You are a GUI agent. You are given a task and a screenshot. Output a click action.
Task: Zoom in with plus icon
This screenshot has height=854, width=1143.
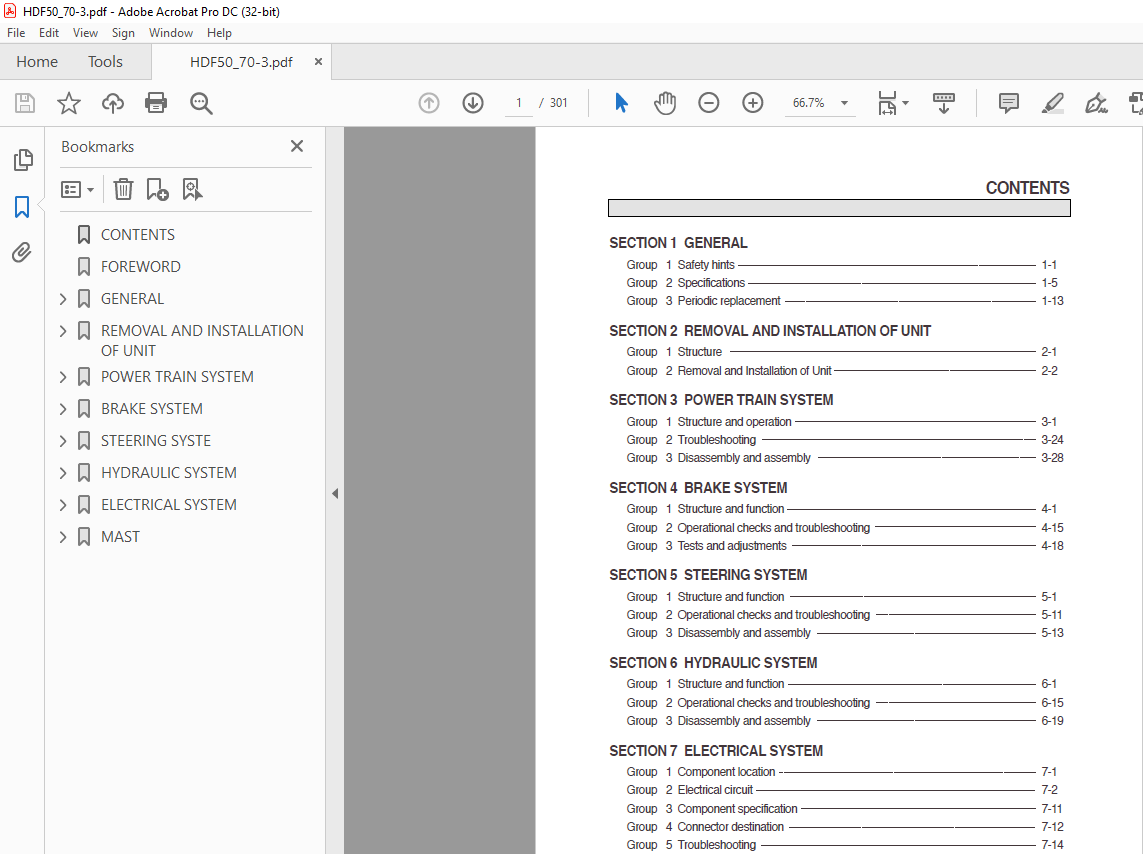coord(752,103)
